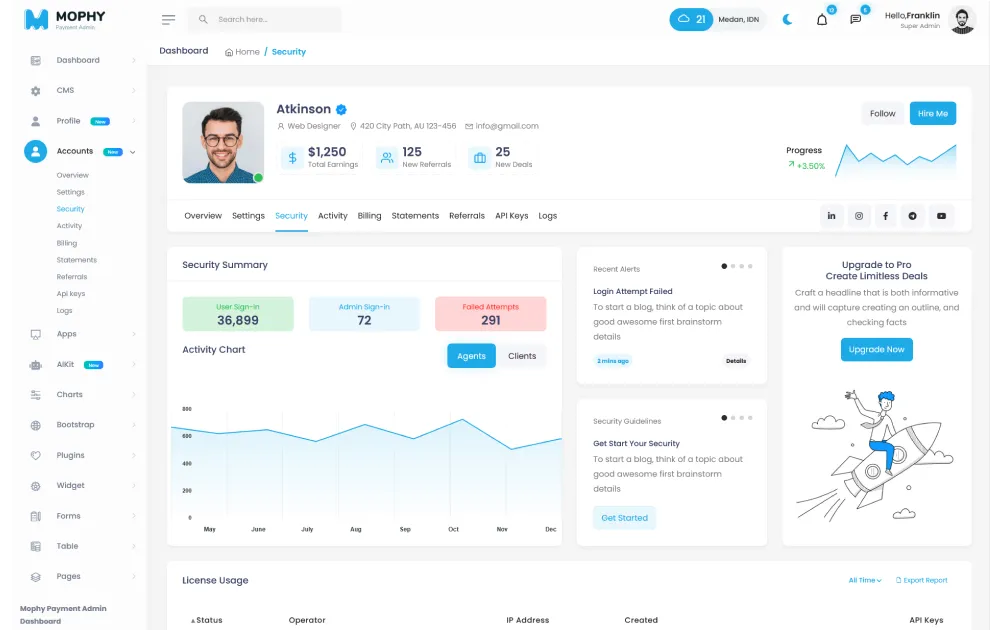Click the Bootstrap globe sidebar icon
This screenshot has width=990, height=630.
pos(35,425)
